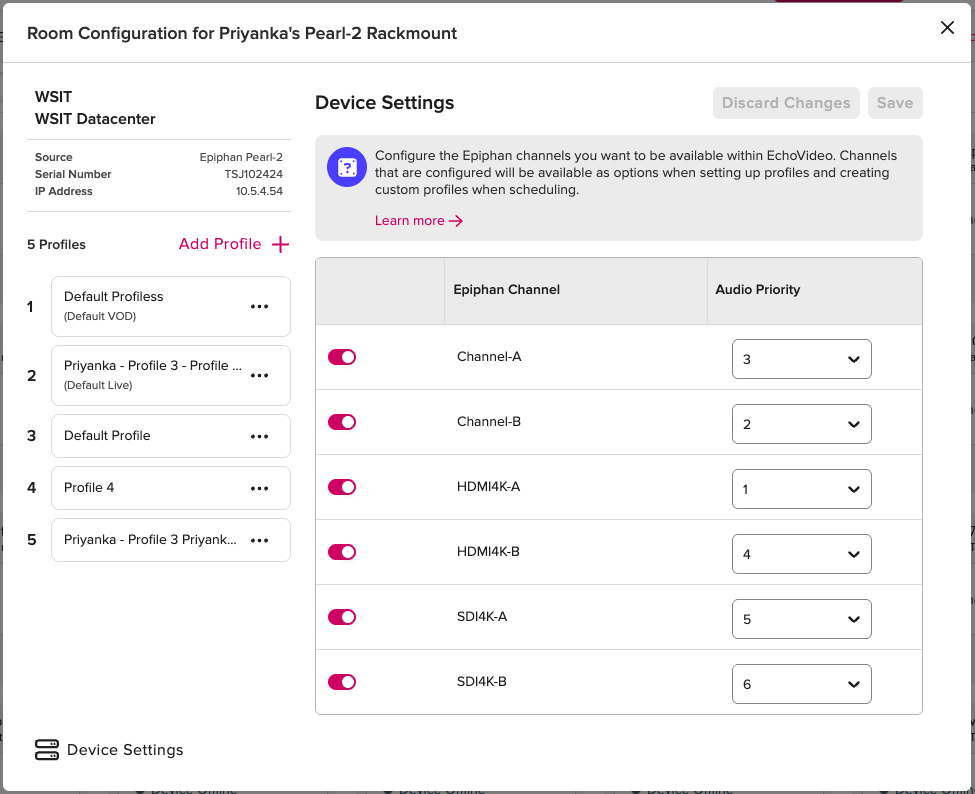Disable the Channel-A toggle
975x794 pixels.
coord(342,357)
